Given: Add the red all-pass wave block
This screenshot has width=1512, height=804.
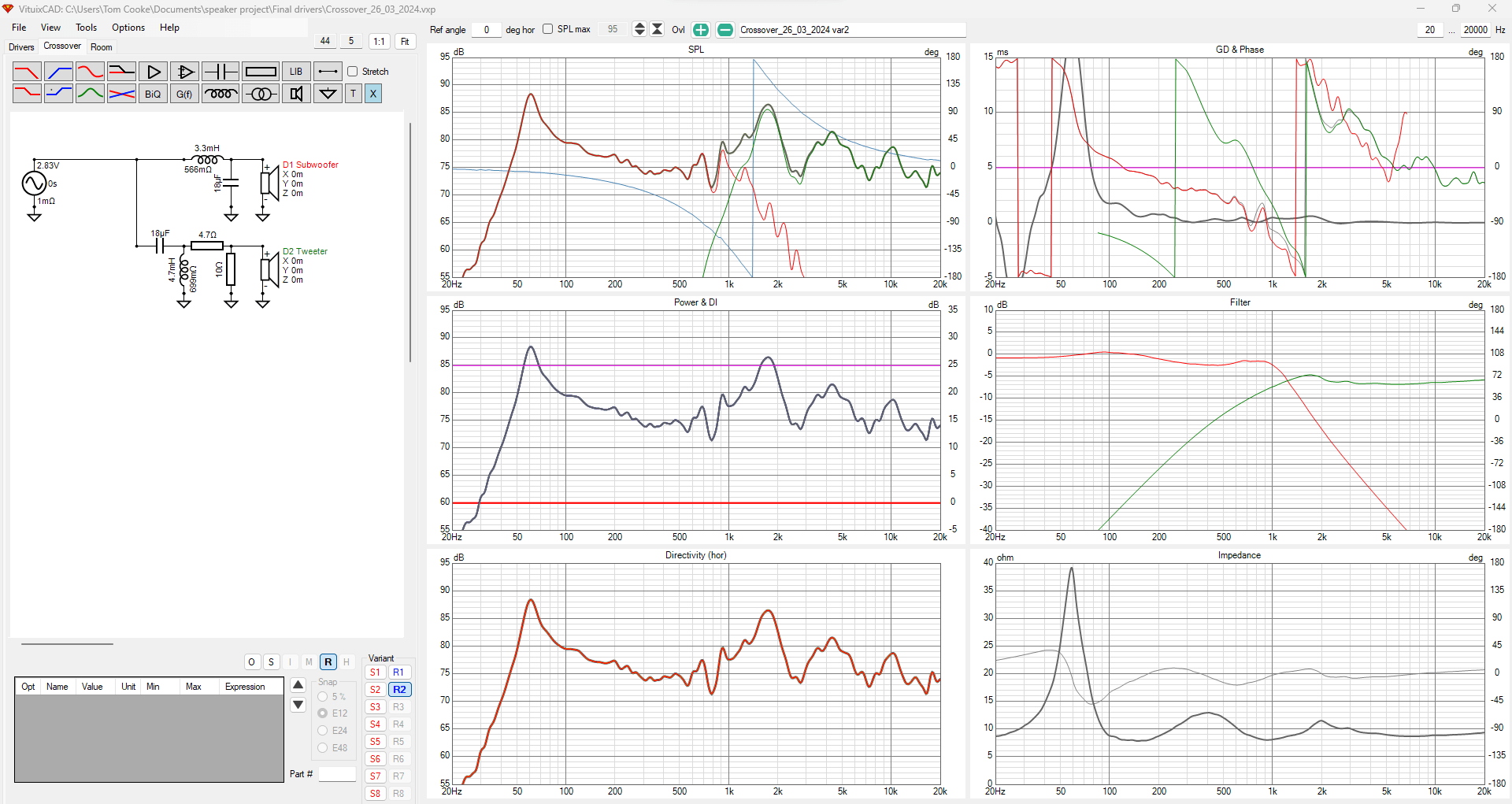Looking at the screenshot, I should 90,72.
